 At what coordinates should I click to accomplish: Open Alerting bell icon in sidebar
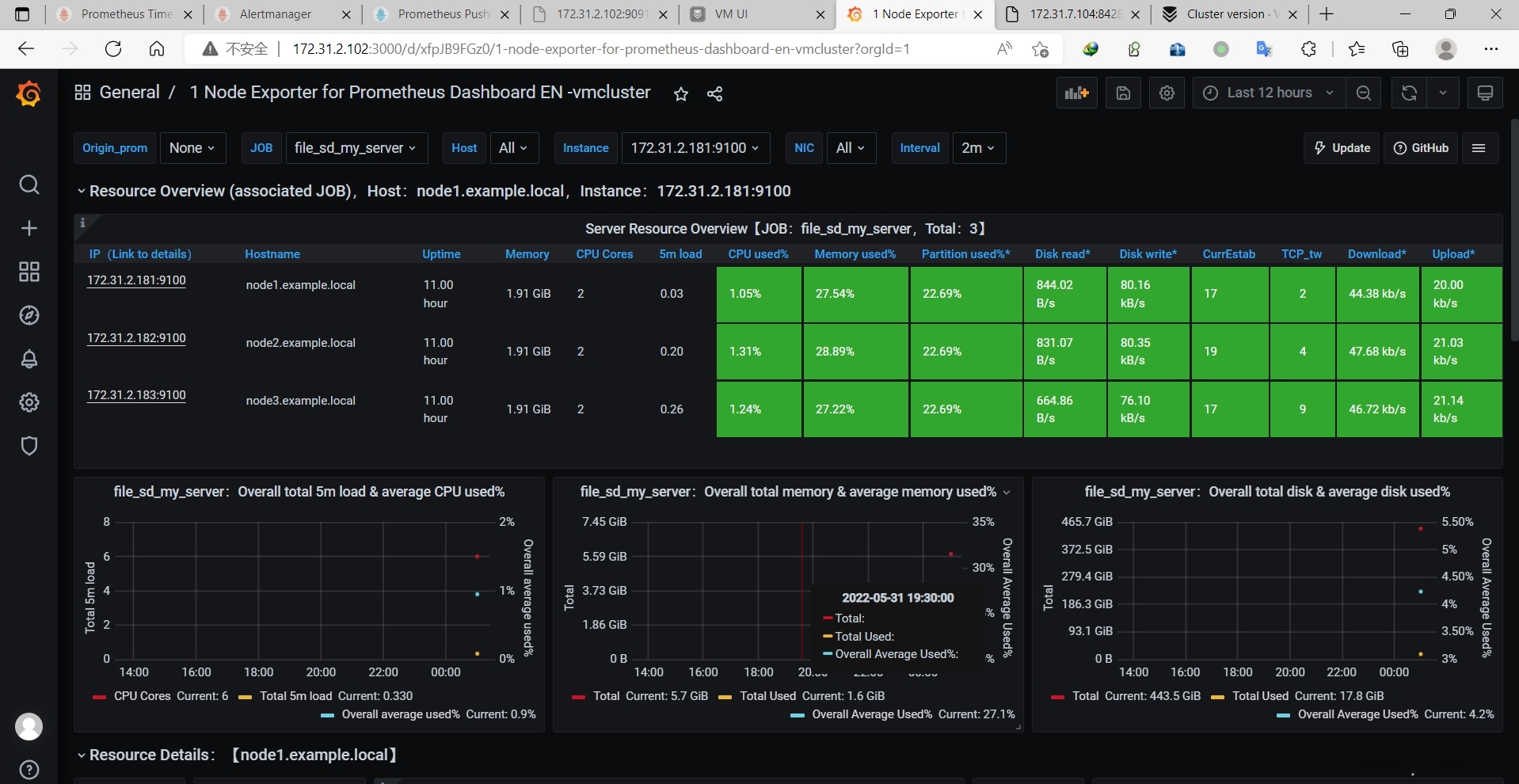click(29, 359)
